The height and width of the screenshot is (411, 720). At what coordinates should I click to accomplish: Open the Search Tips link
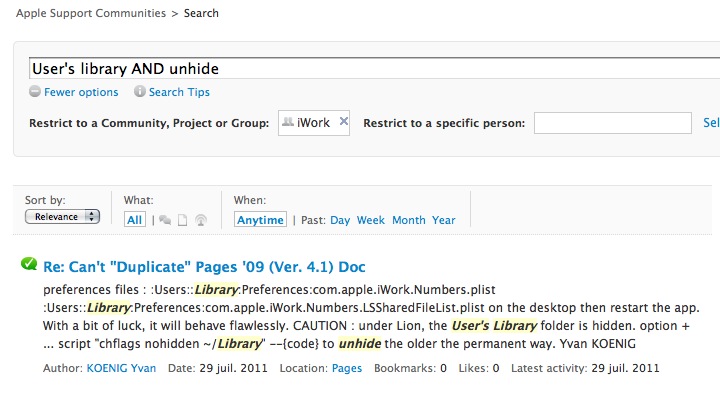coord(179,92)
